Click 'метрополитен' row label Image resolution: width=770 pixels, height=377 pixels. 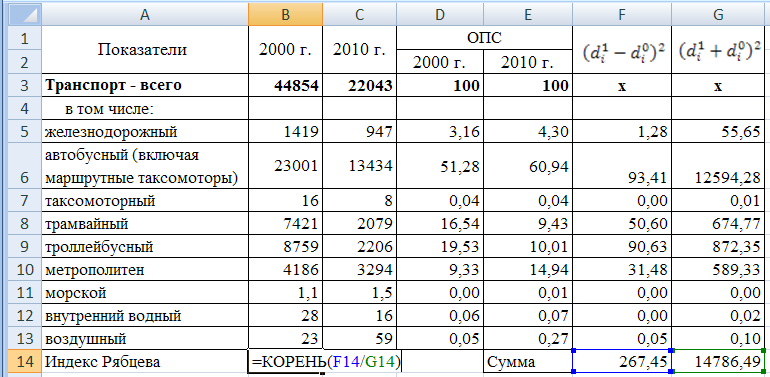(144, 270)
